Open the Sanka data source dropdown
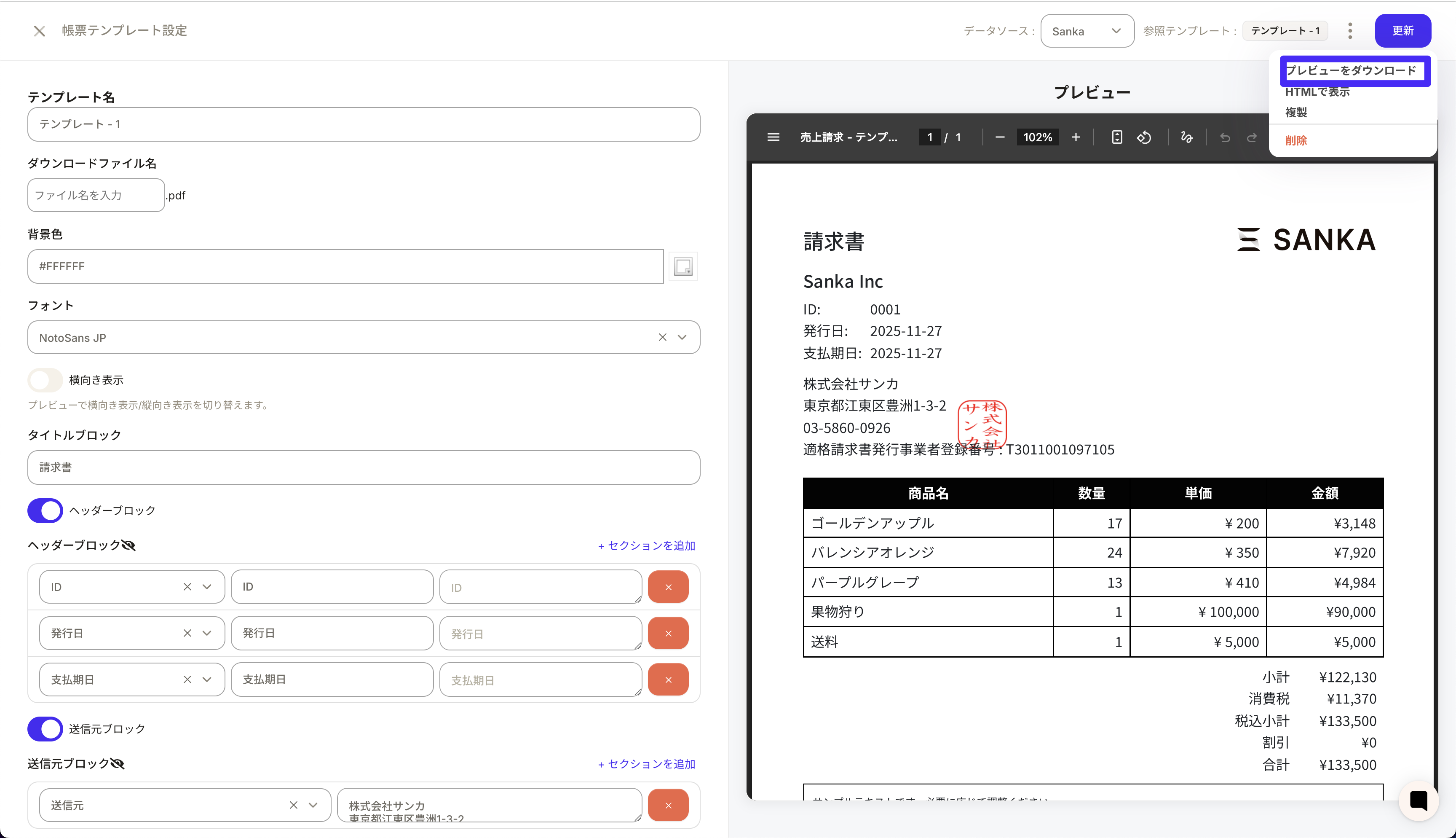This screenshot has width=1456, height=838. point(1087,31)
